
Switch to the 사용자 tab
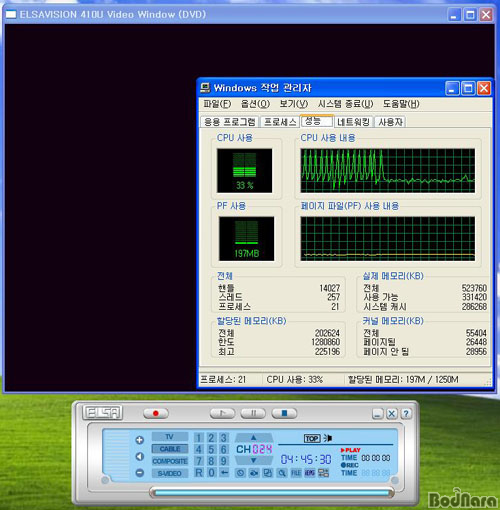pos(390,122)
